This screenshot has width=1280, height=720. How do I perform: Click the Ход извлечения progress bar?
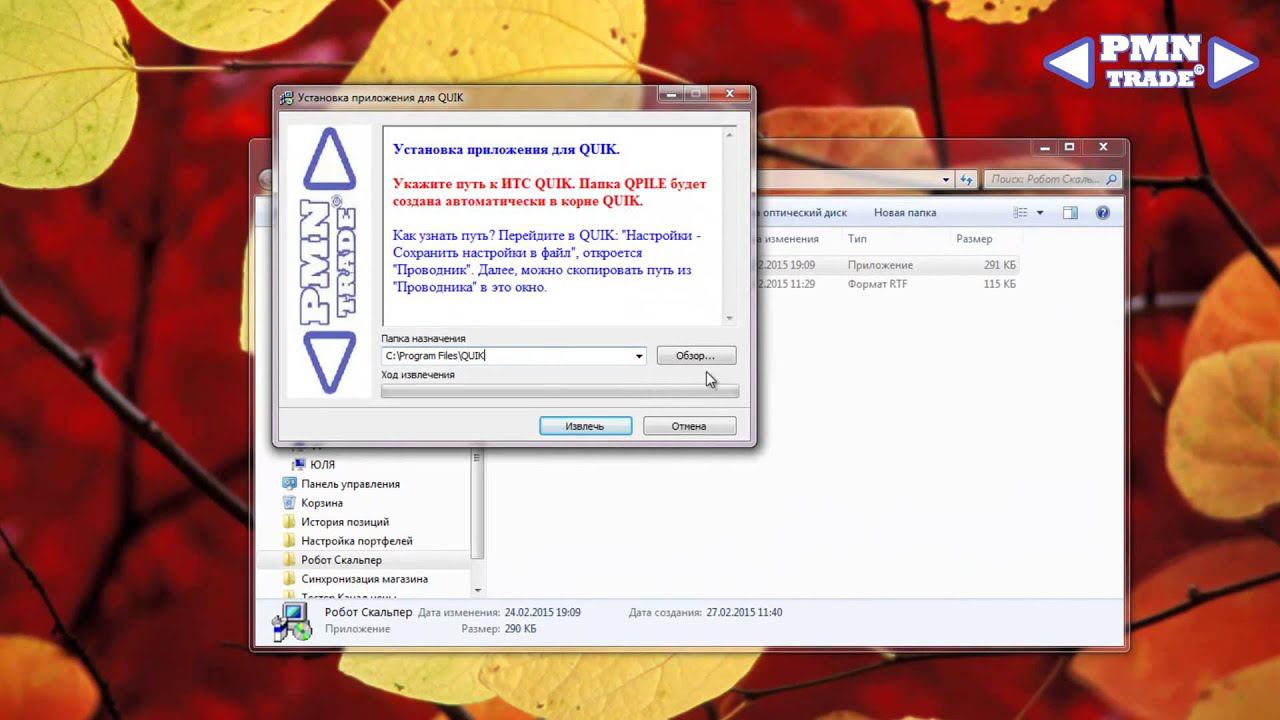(x=560, y=391)
